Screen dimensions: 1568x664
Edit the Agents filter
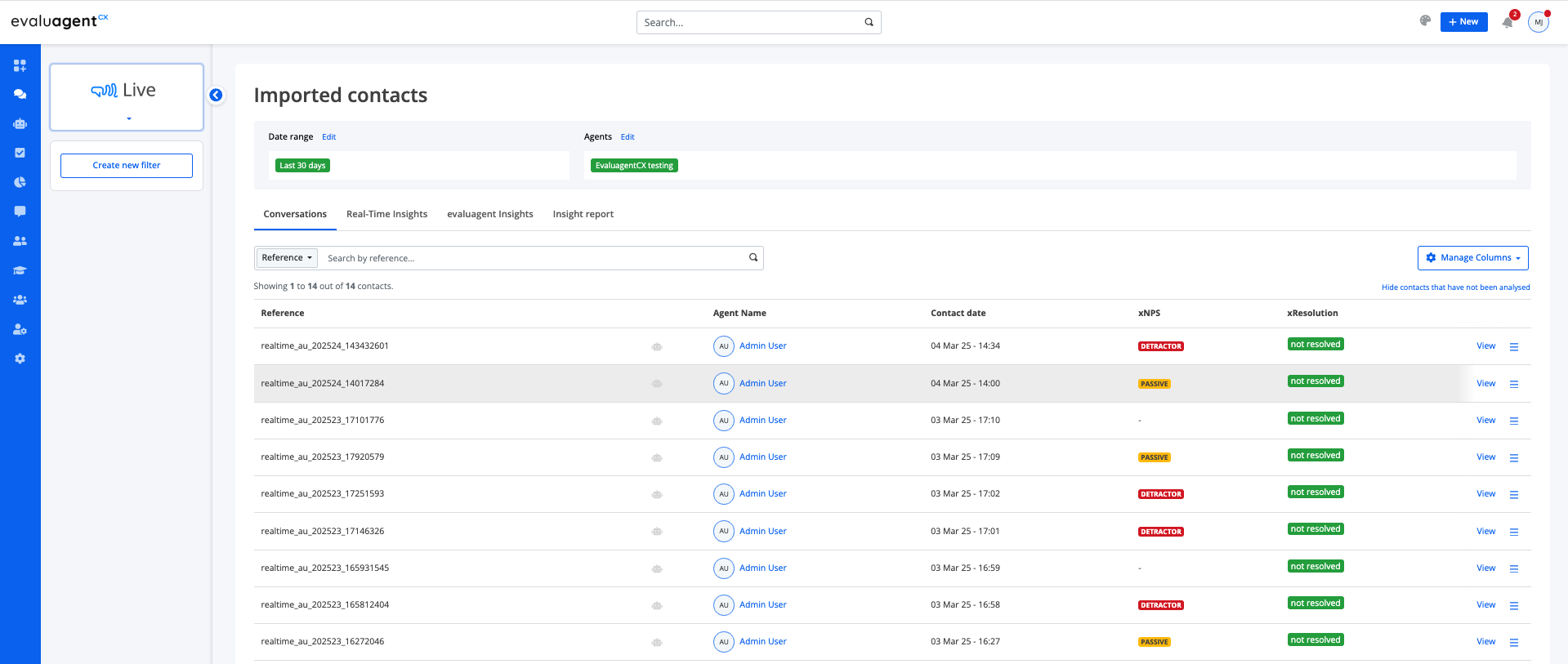coord(627,136)
